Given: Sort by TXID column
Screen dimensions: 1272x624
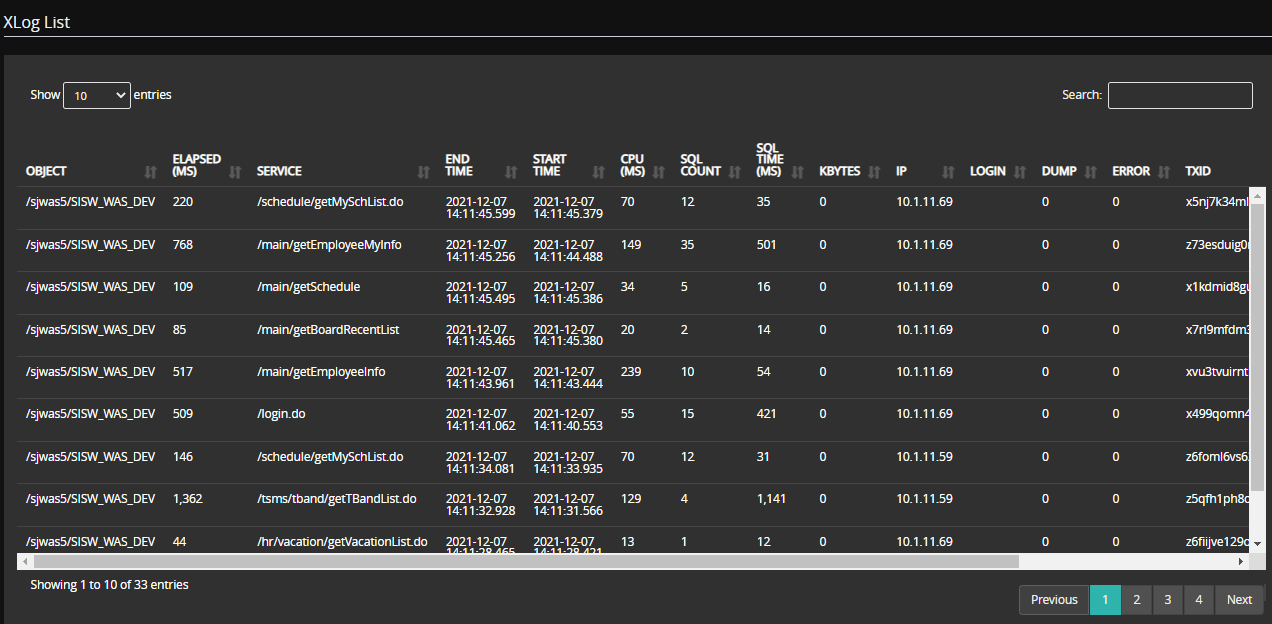Looking at the screenshot, I should [x=1197, y=171].
